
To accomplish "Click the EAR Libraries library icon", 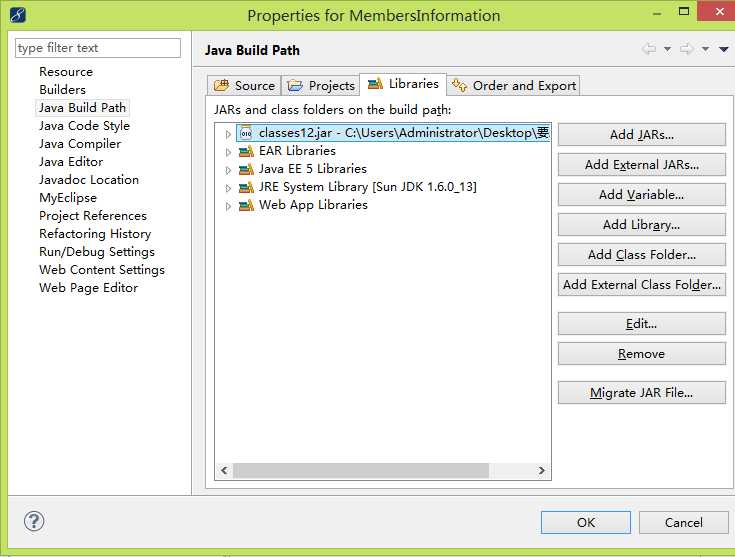I will (x=246, y=151).
